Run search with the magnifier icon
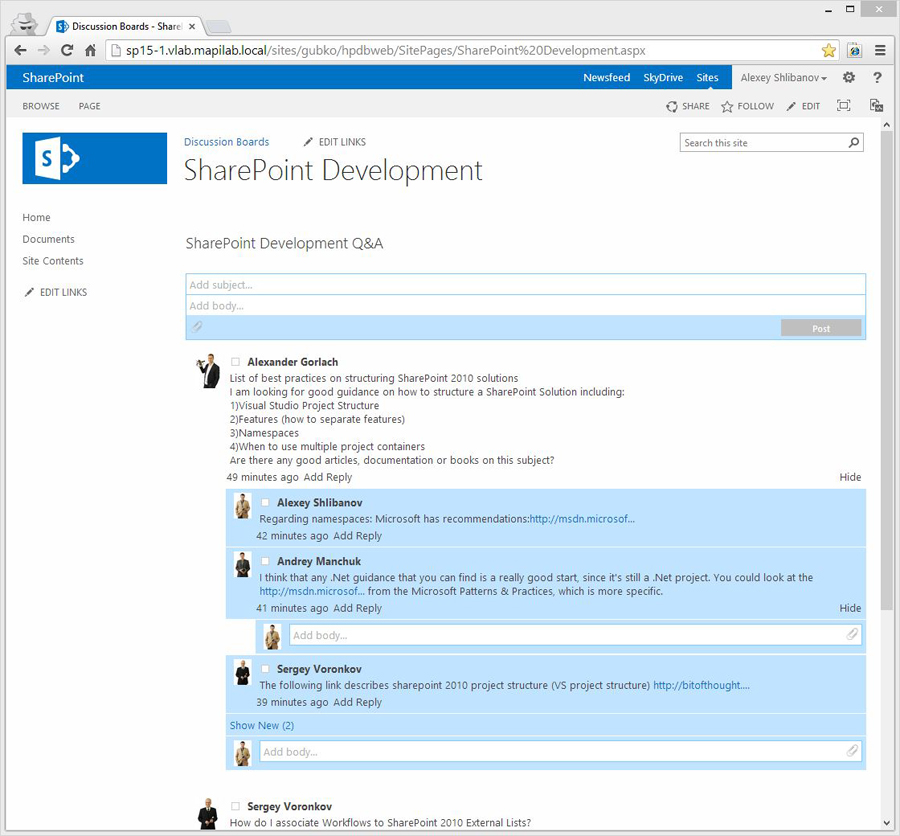 click(854, 142)
